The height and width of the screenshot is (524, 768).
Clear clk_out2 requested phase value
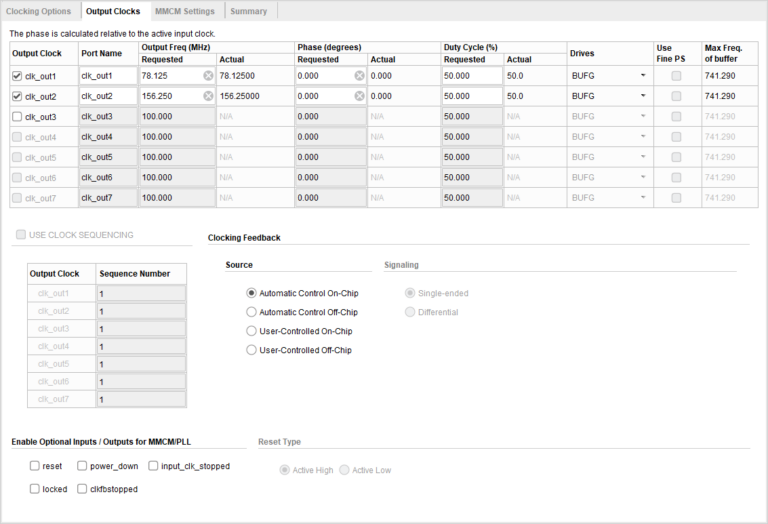[x=358, y=96]
